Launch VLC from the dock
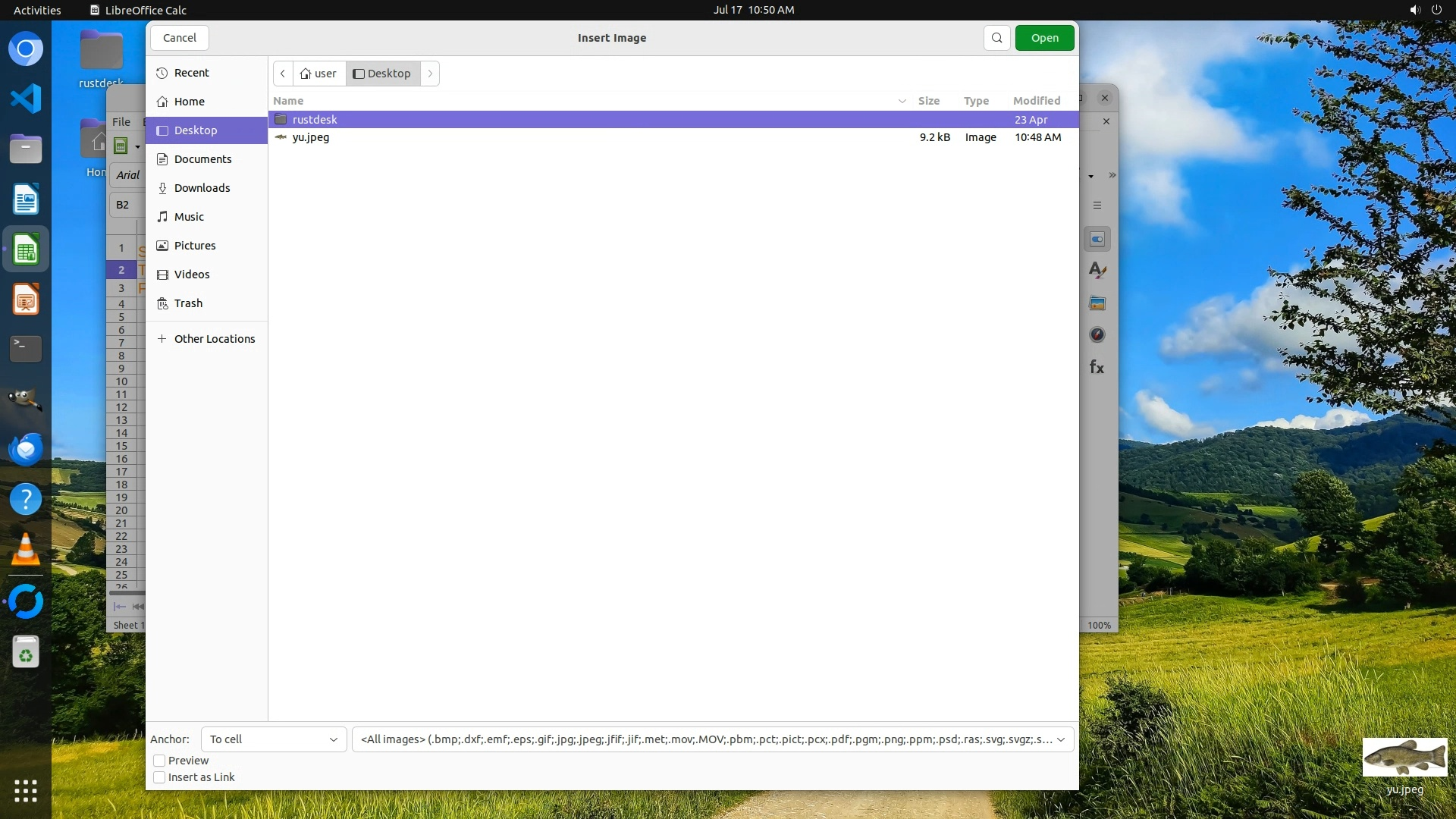The height and width of the screenshot is (819, 1456). (x=26, y=550)
